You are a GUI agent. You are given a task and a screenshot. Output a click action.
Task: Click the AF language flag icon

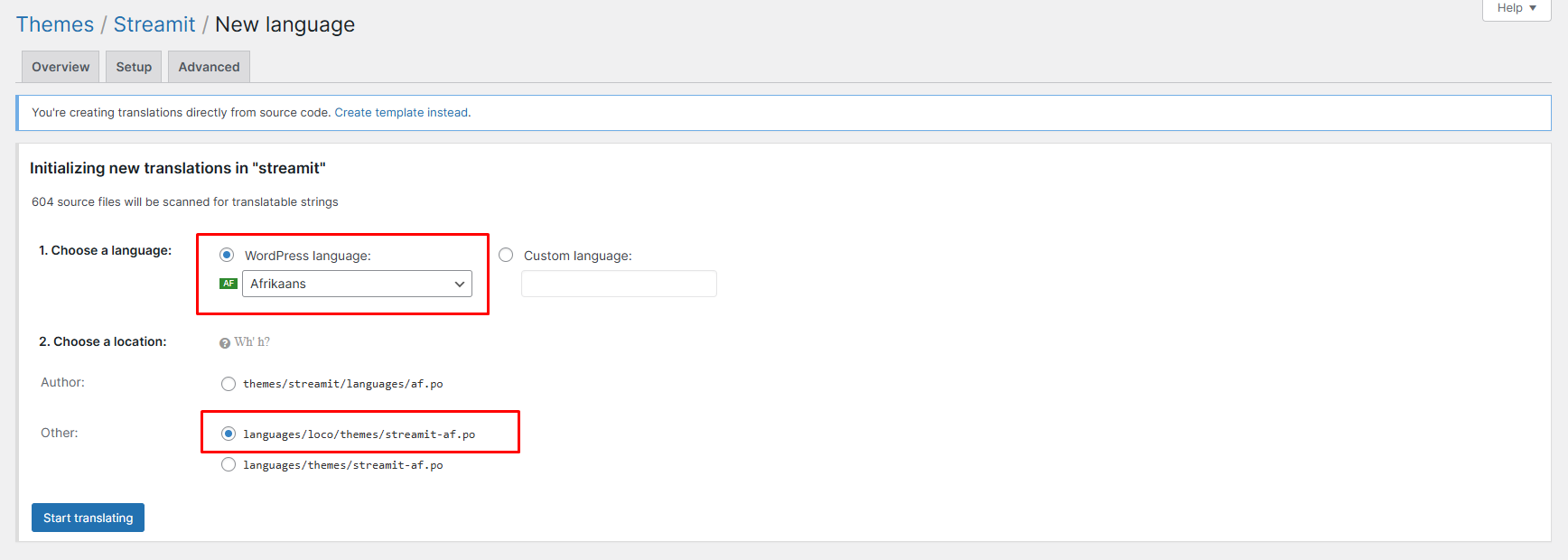click(229, 284)
